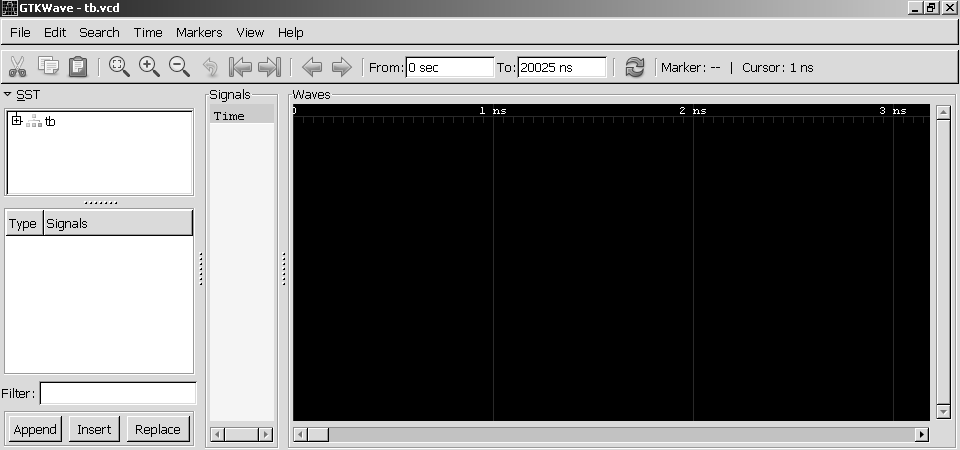Click the Copy icon in toolbar
This screenshot has width=960, height=450.
coord(48,67)
